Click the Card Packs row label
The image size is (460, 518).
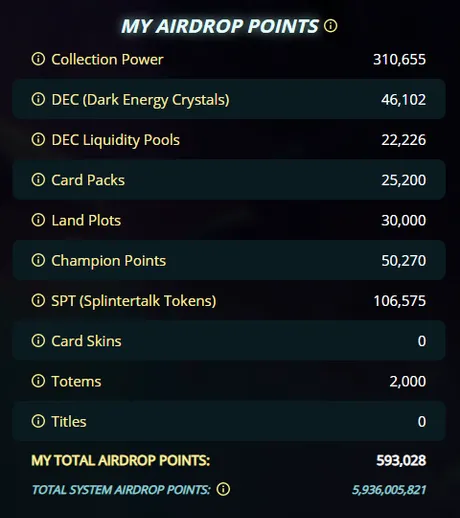point(88,180)
